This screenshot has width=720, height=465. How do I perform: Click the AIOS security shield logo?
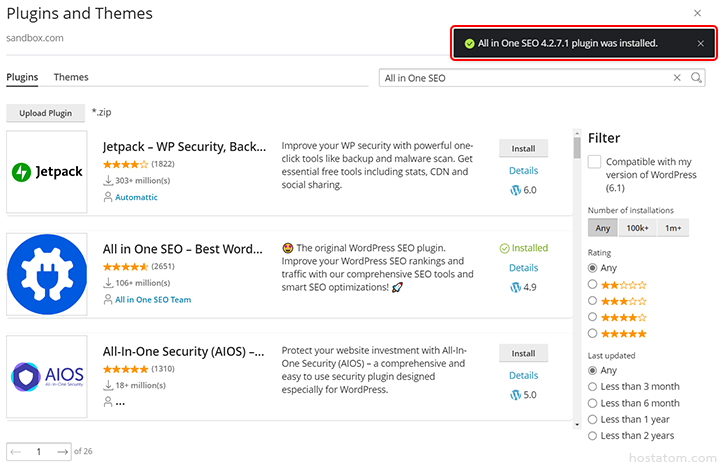pos(47,376)
